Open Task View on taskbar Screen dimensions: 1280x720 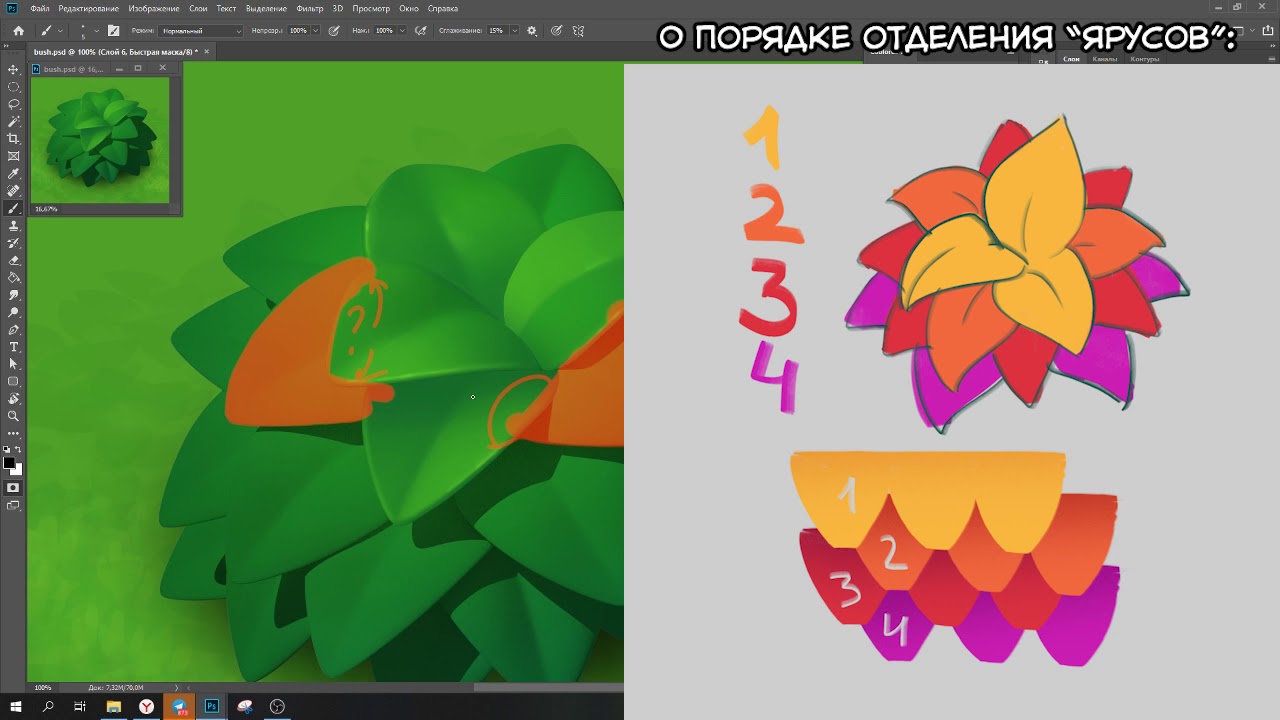(x=81, y=706)
